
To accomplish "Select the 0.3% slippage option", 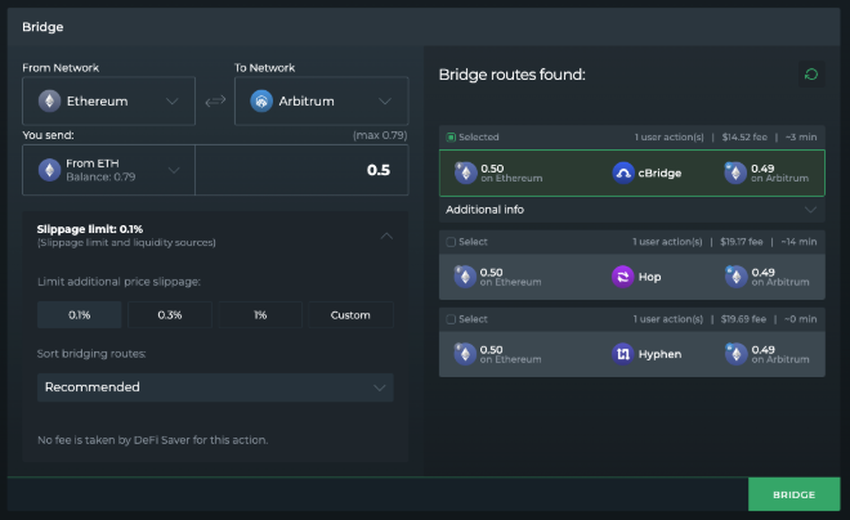I will click(169, 315).
